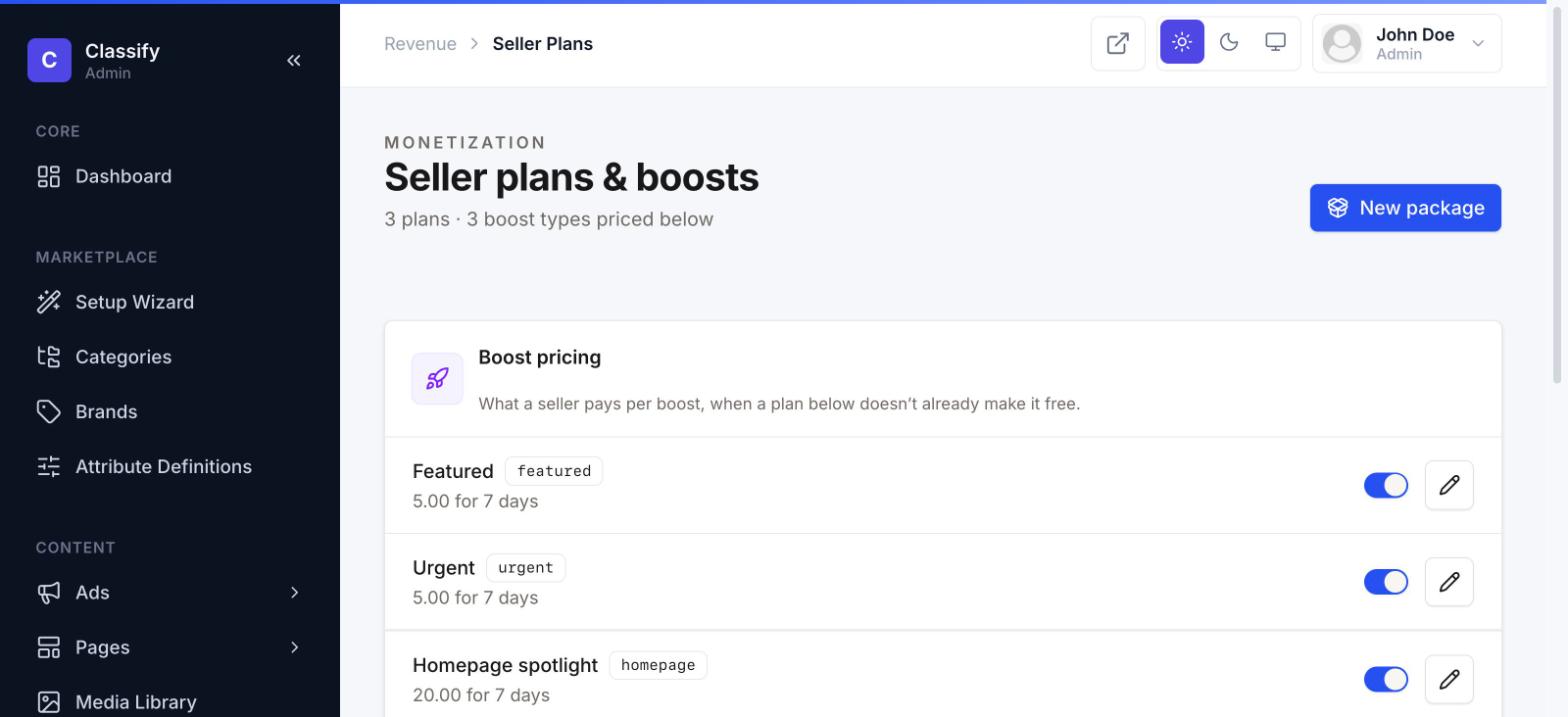Image resolution: width=1568 pixels, height=717 pixels.
Task: Click '20.00 for 7 days' price text
Action: (x=481, y=695)
